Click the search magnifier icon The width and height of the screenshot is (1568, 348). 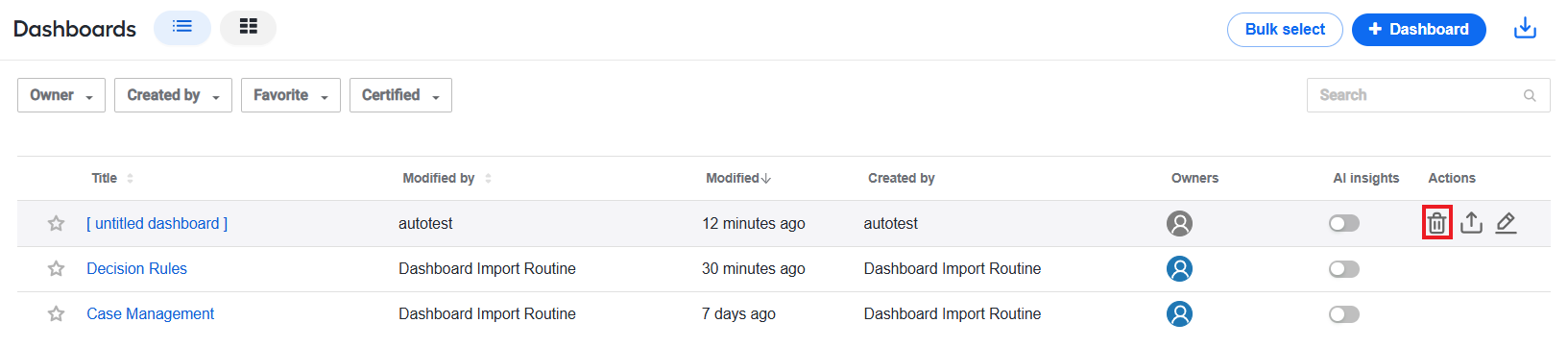coord(1530,95)
